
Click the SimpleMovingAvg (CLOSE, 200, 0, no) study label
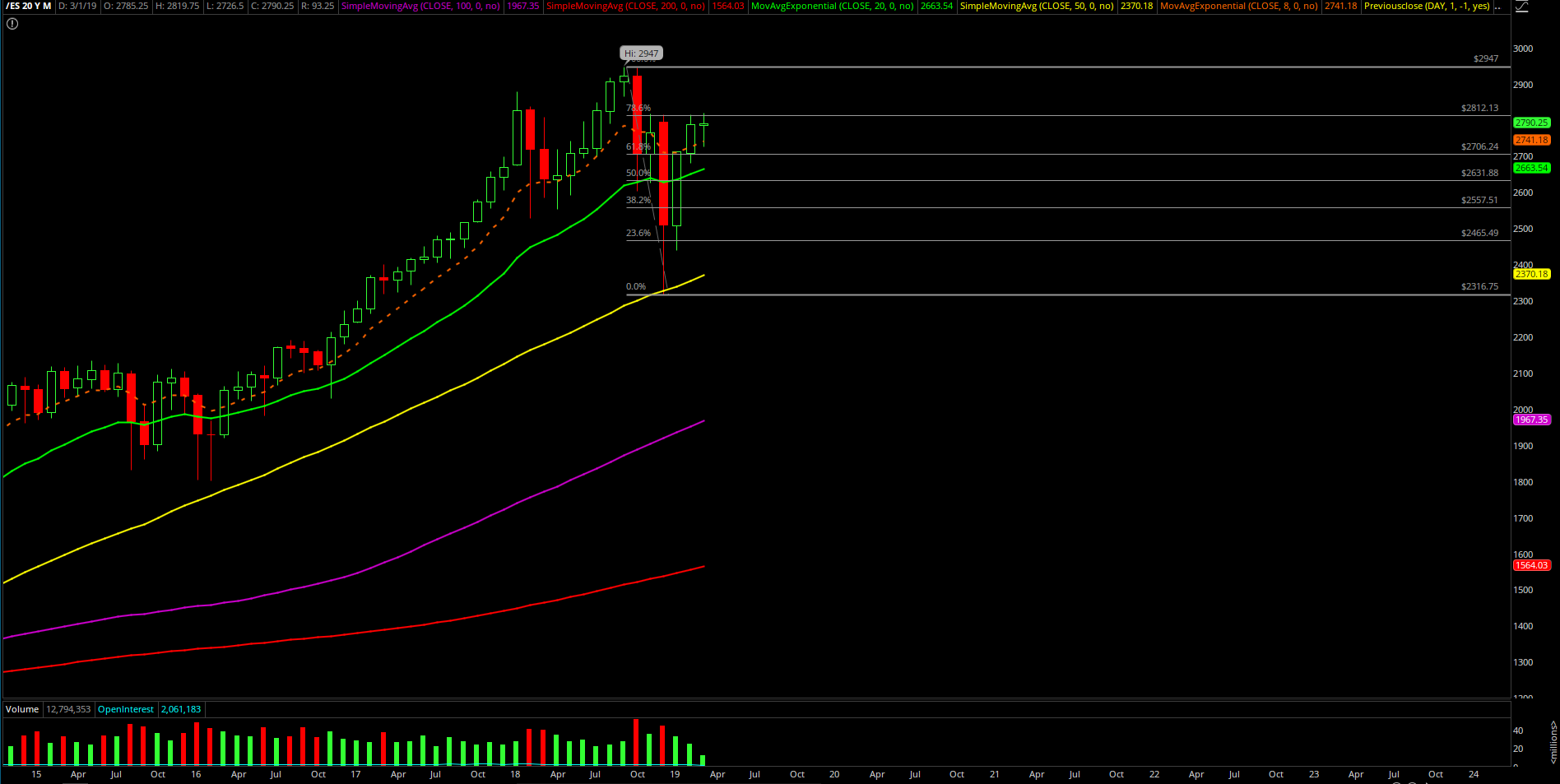[x=625, y=6]
